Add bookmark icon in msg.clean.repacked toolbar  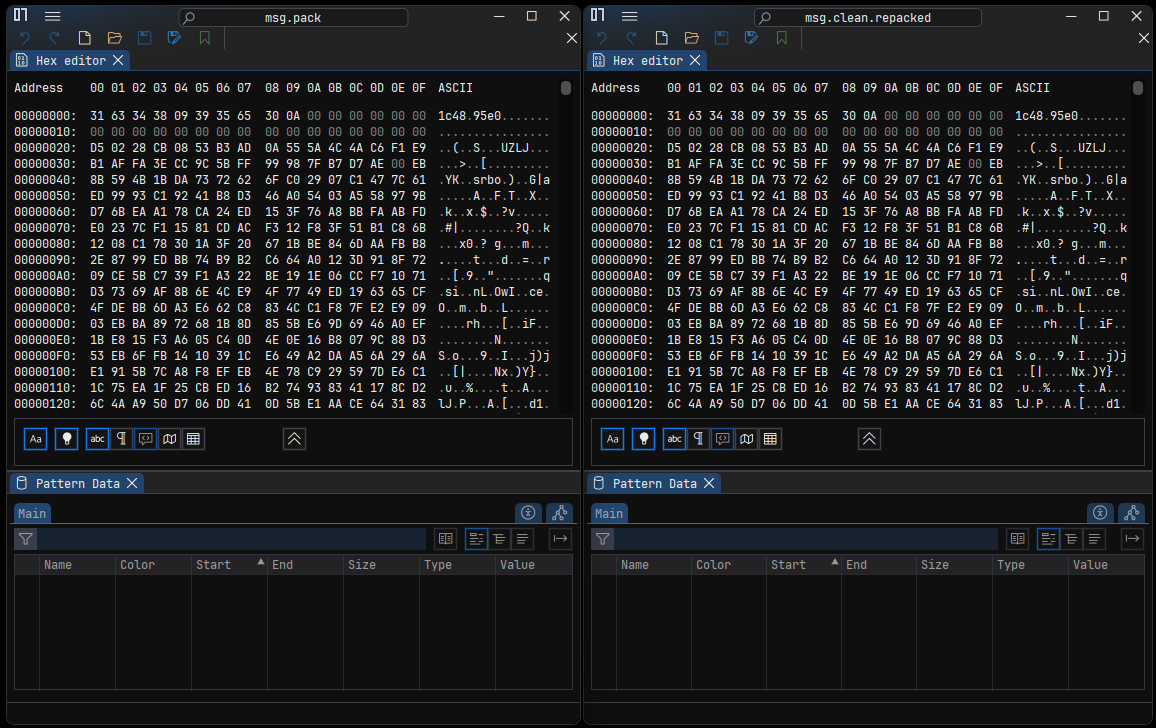click(781, 38)
